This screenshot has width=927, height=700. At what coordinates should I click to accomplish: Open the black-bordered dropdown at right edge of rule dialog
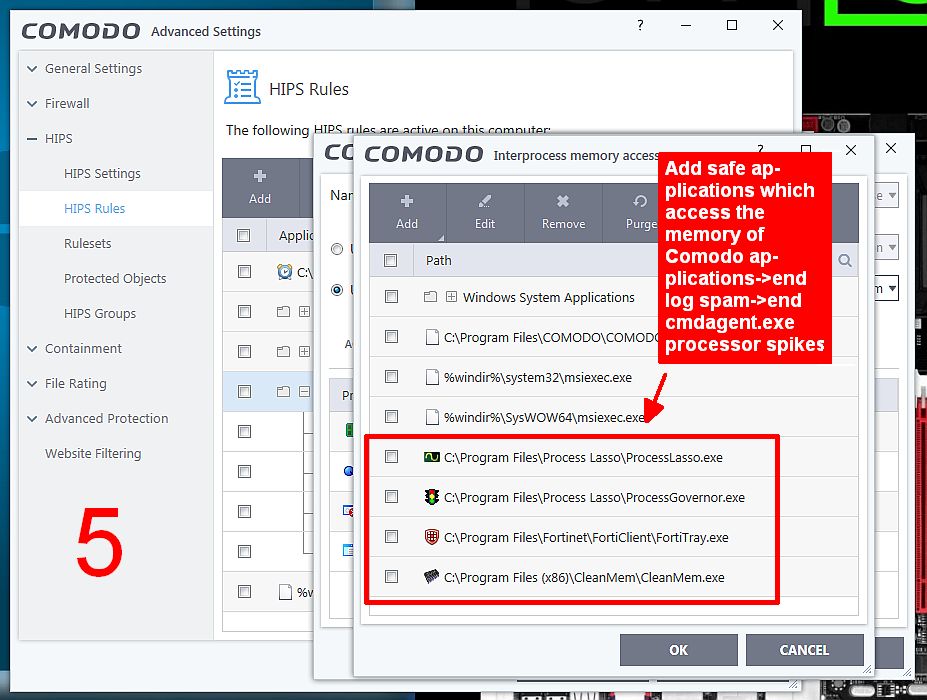[886, 289]
